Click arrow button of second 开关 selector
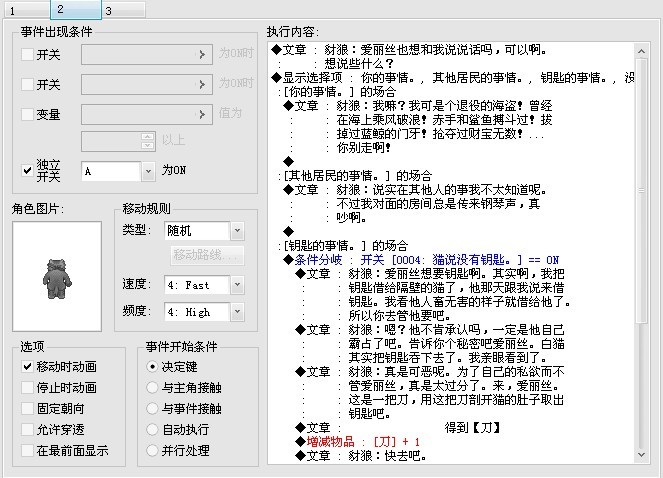 point(202,85)
